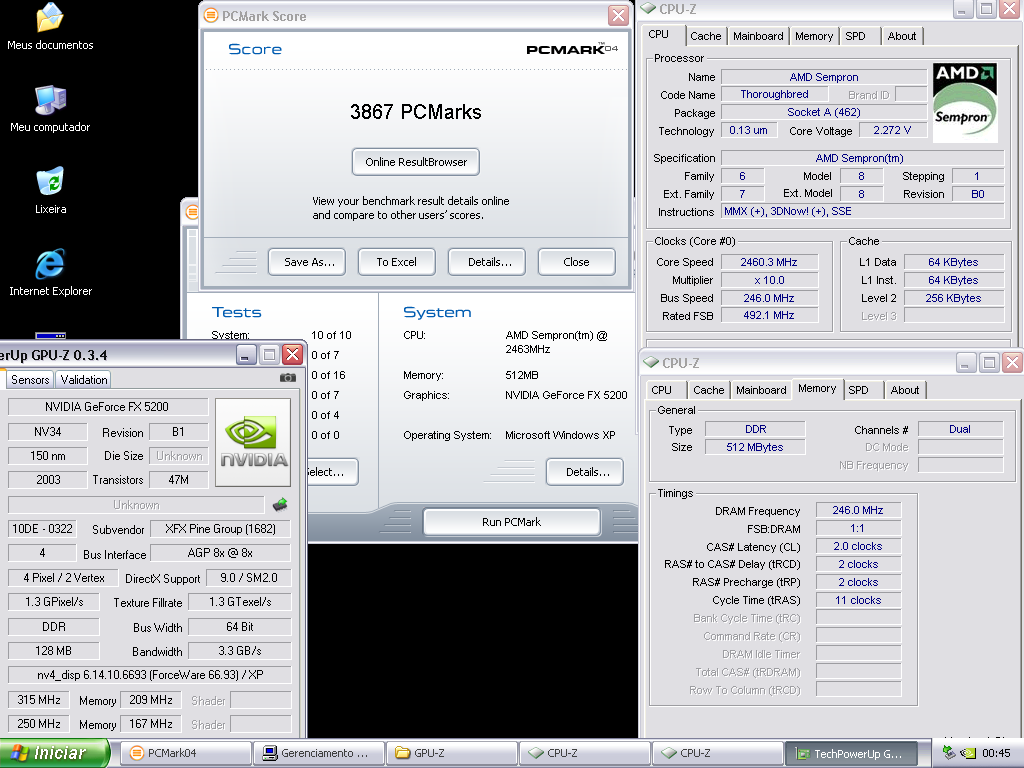Screen dimensions: 1024x768
Task: Click Core Speed value 2460.3 MHz
Action: click(769, 262)
